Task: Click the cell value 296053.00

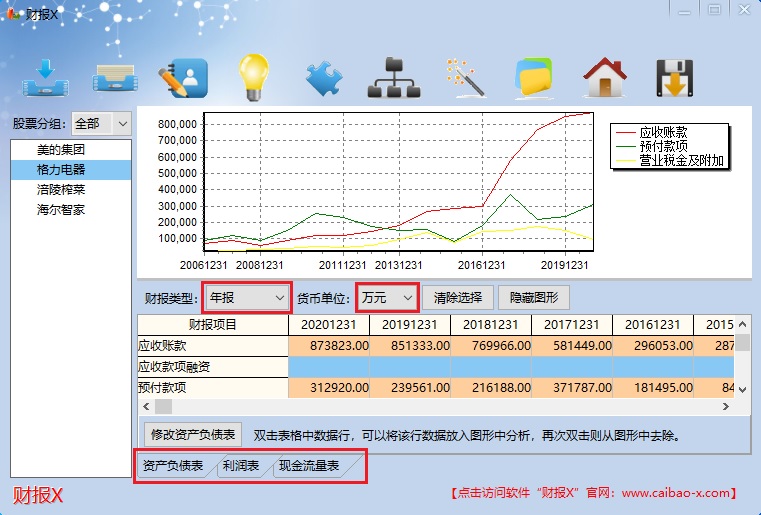Action: [653, 346]
